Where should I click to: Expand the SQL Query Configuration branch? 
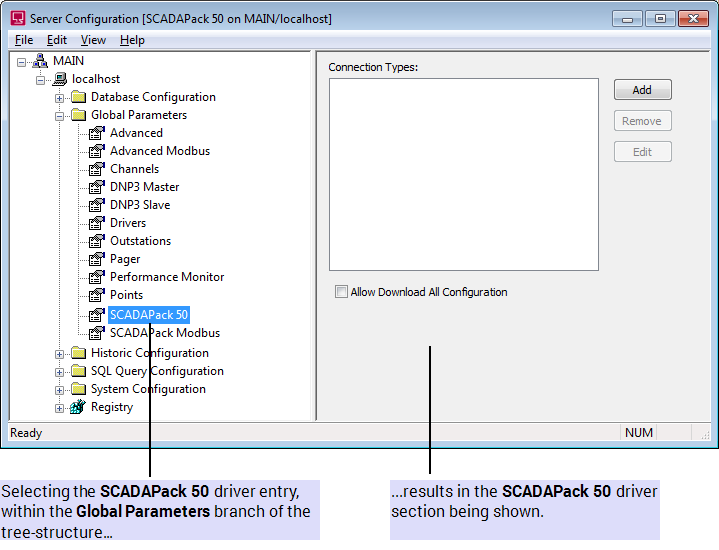[60, 371]
